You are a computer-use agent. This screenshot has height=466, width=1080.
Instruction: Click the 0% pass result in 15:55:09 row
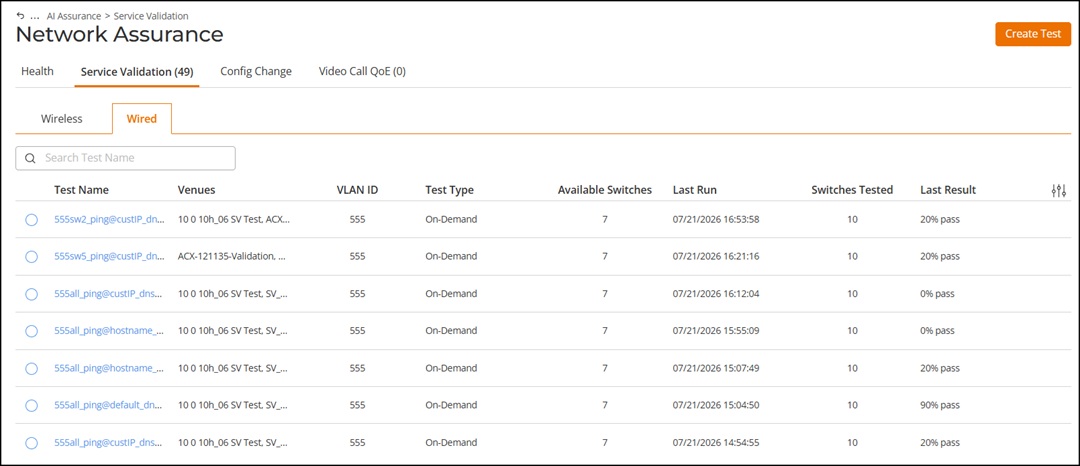click(x=937, y=330)
